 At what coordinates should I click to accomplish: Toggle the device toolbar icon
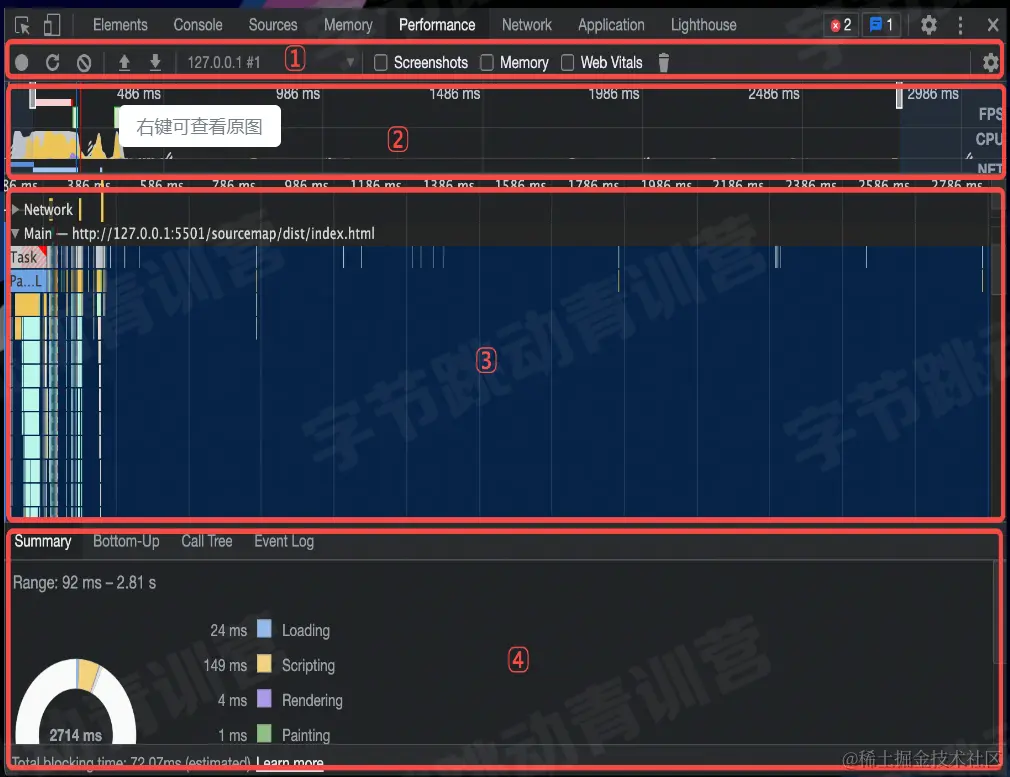coord(52,26)
